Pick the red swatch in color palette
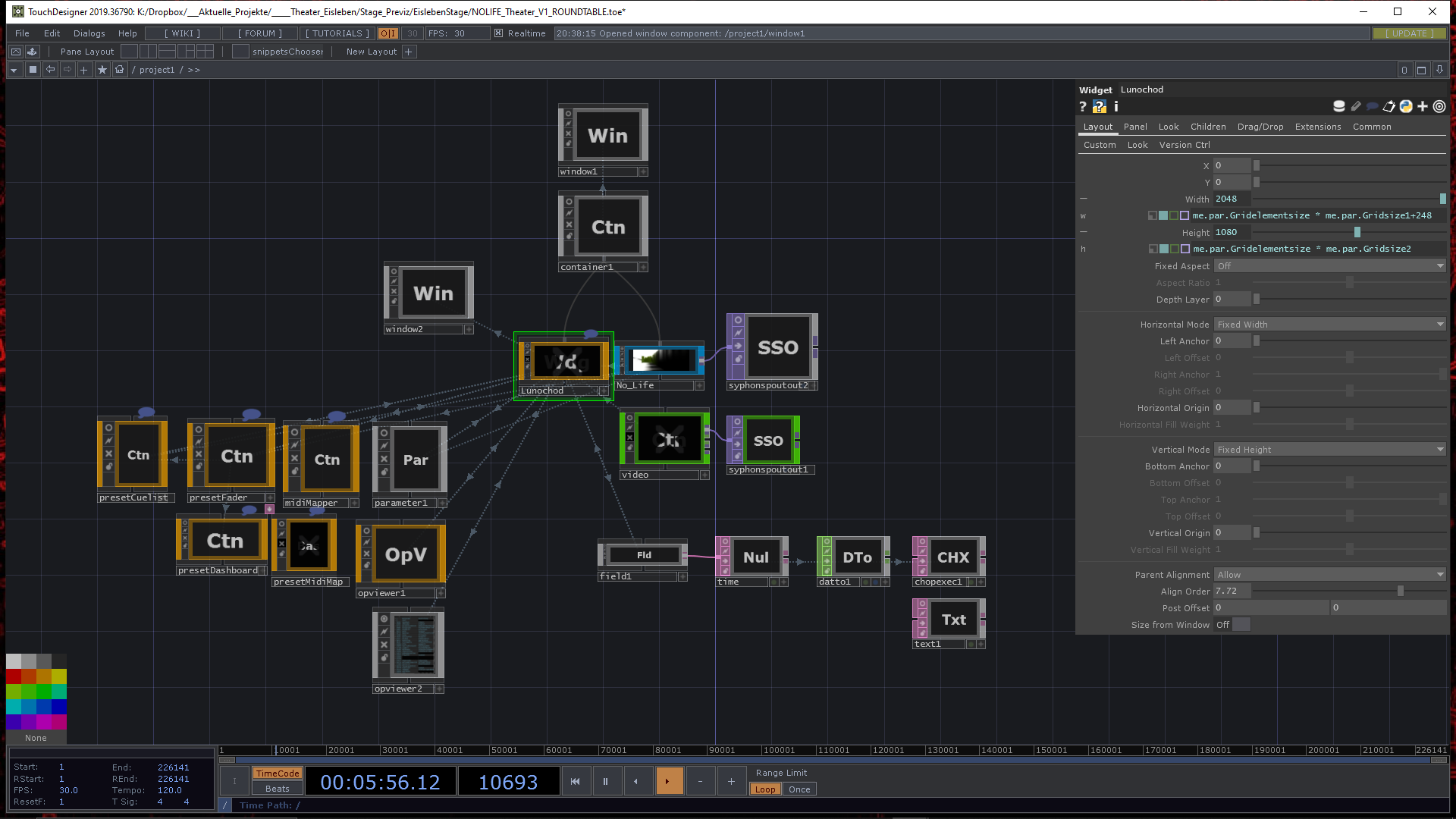This screenshot has width=1456, height=819. (x=14, y=676)
